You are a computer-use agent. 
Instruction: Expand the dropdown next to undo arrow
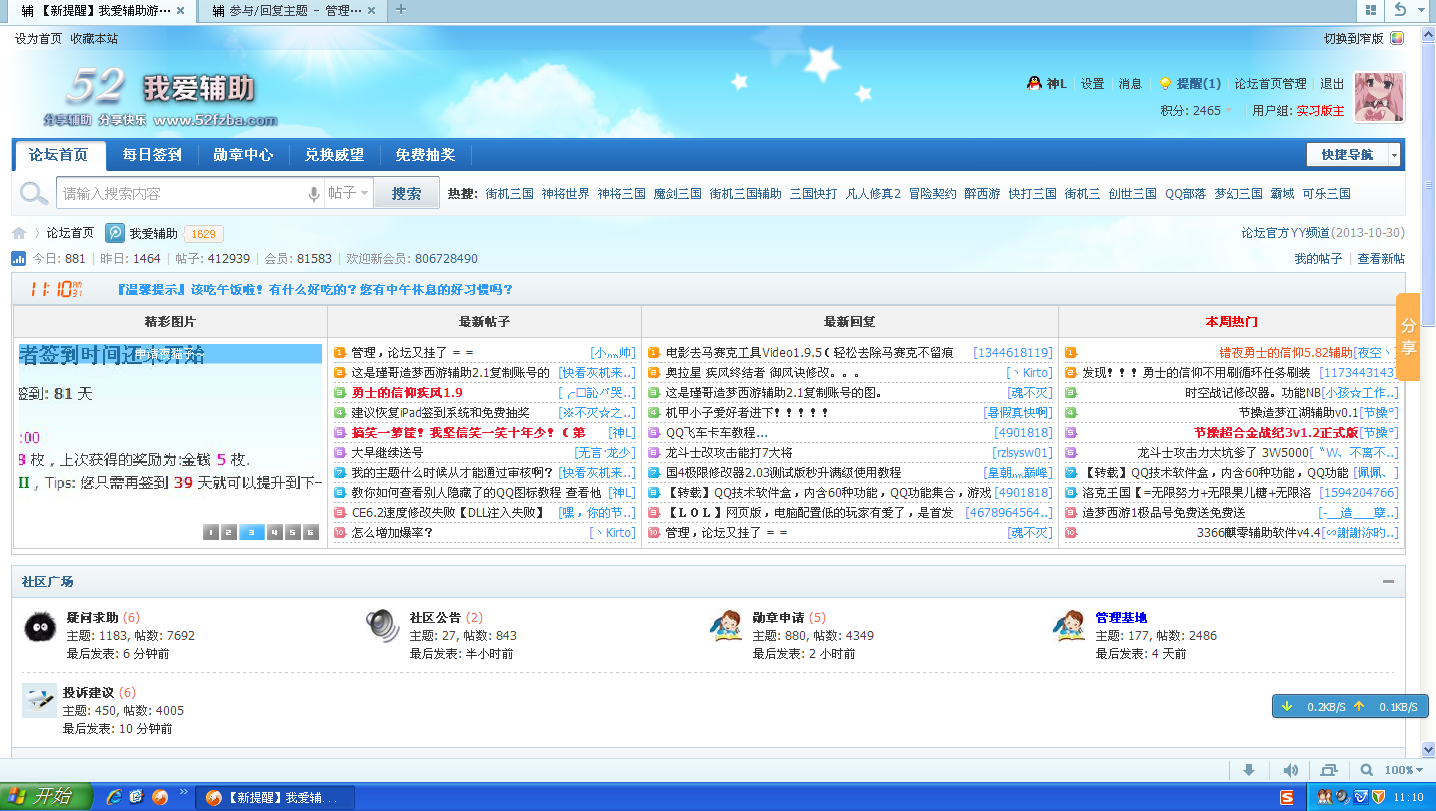click(x=1423, y=10)
